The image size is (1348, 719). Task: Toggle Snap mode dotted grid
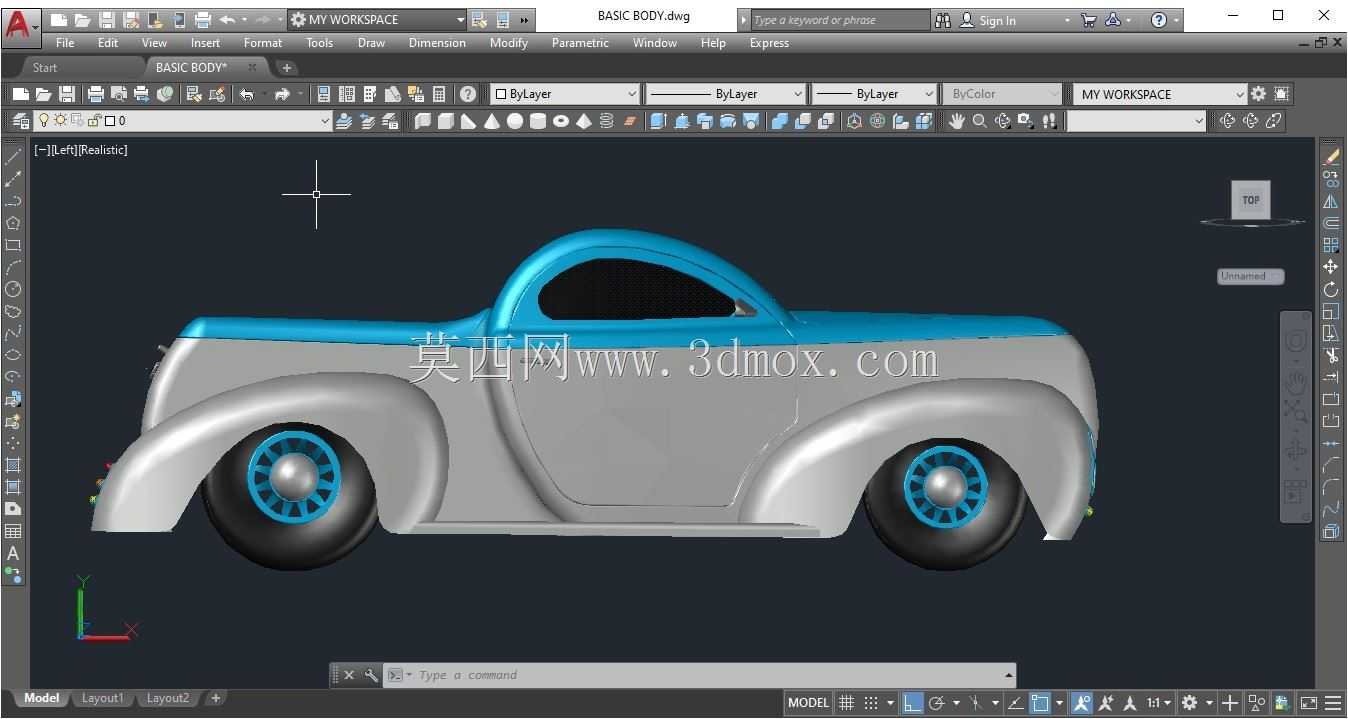(871, 703)
